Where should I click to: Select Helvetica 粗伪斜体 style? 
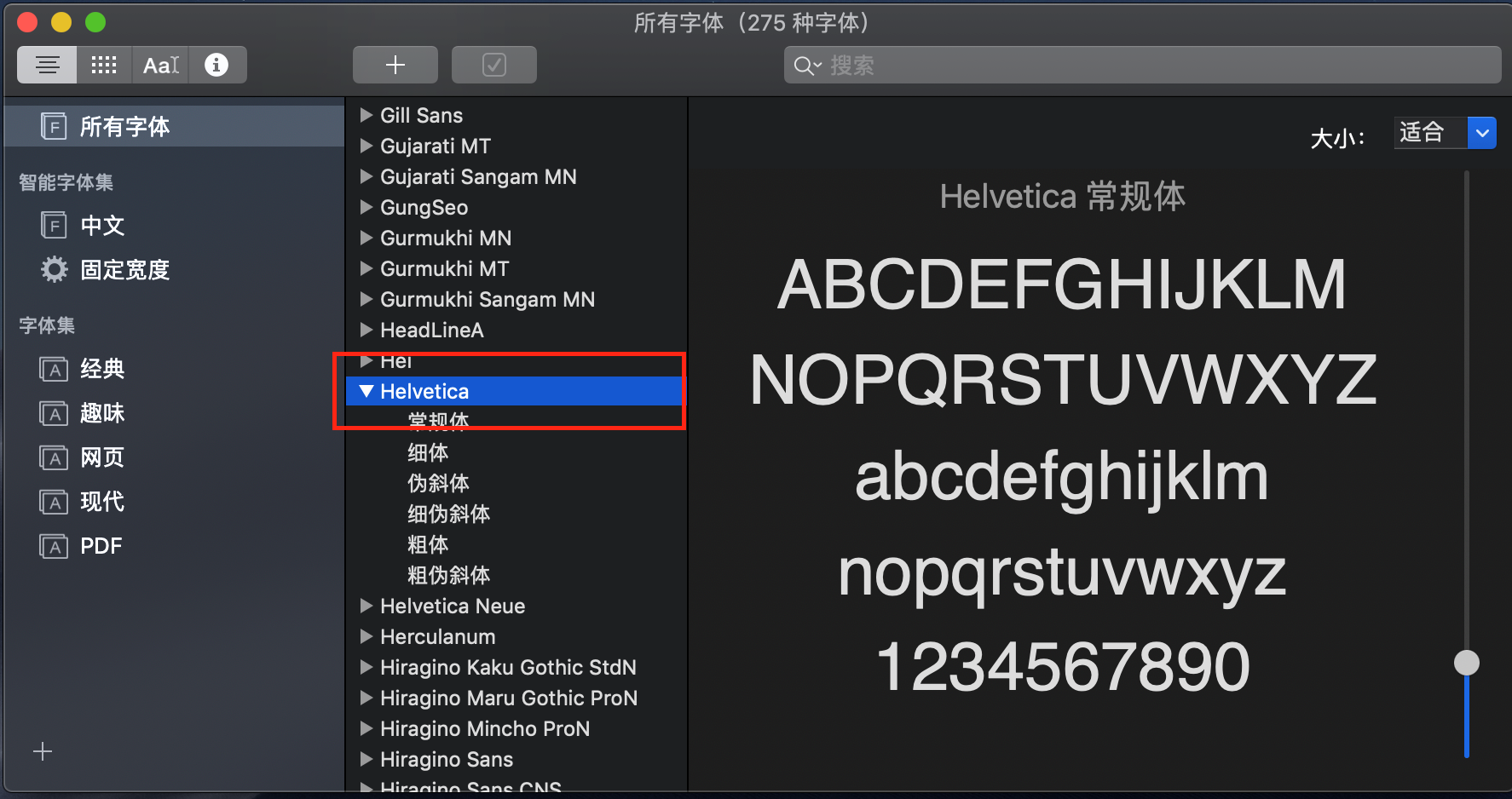[448, 575]
